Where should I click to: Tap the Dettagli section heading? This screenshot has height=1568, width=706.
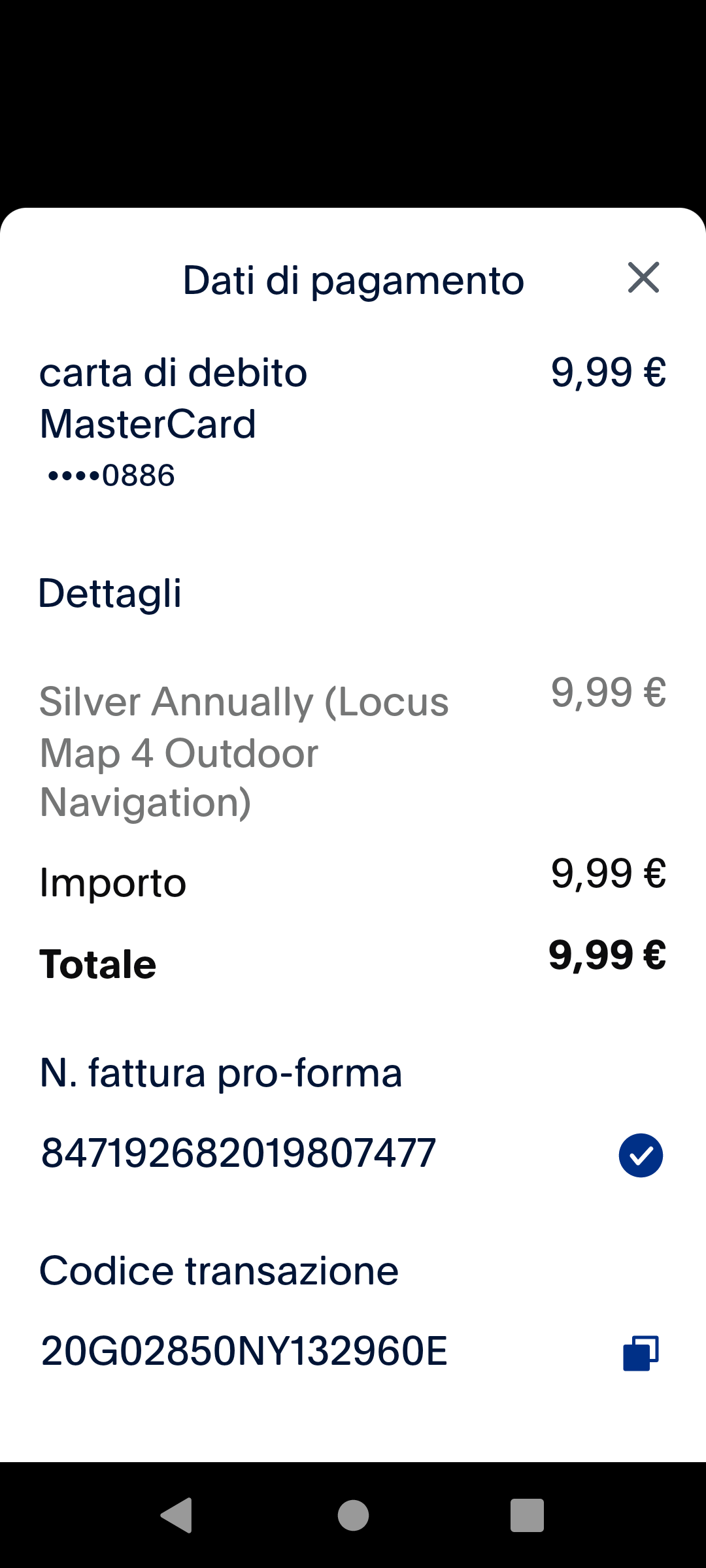tap(110, 593)
